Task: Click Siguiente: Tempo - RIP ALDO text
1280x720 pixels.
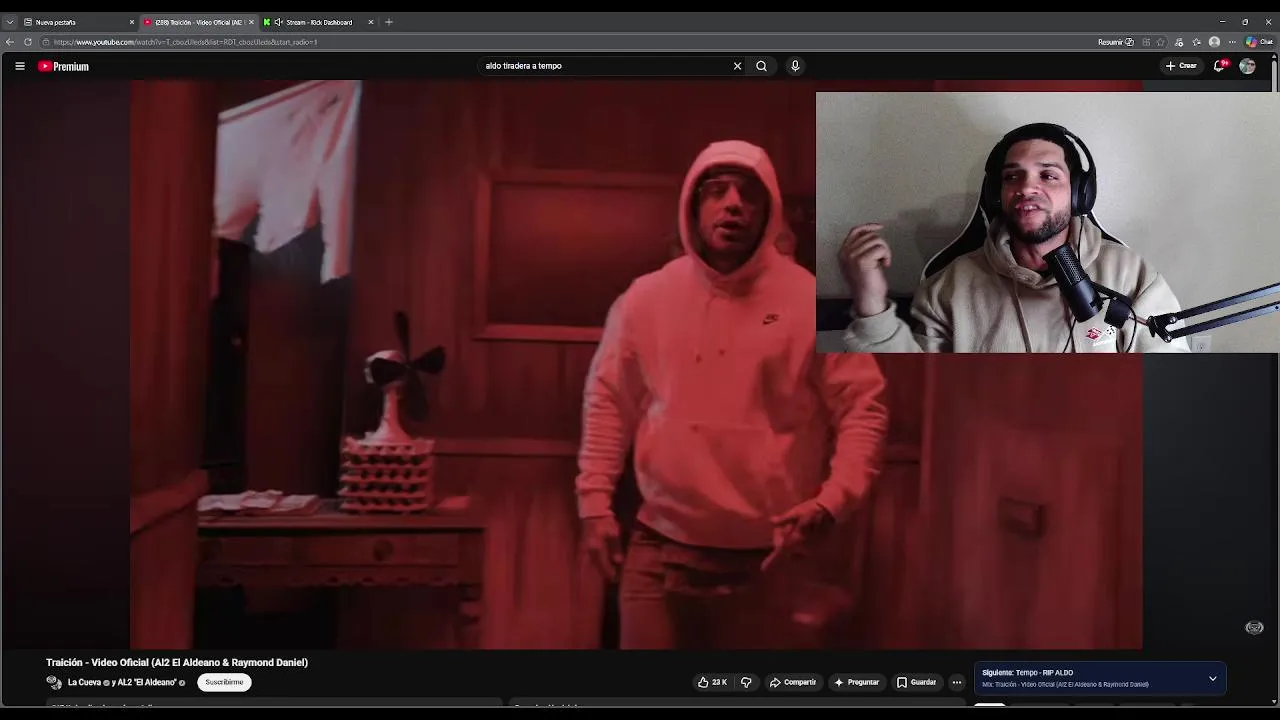Action: 1027,673
